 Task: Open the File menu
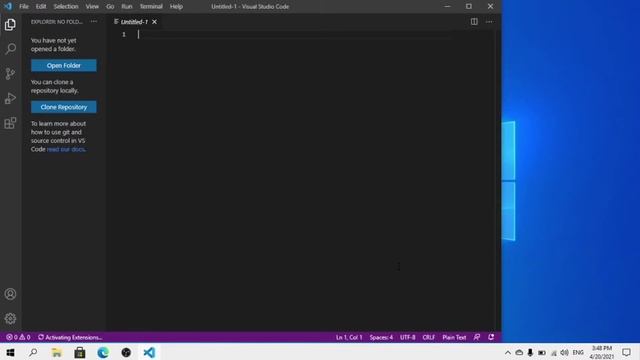coord(24,7)
